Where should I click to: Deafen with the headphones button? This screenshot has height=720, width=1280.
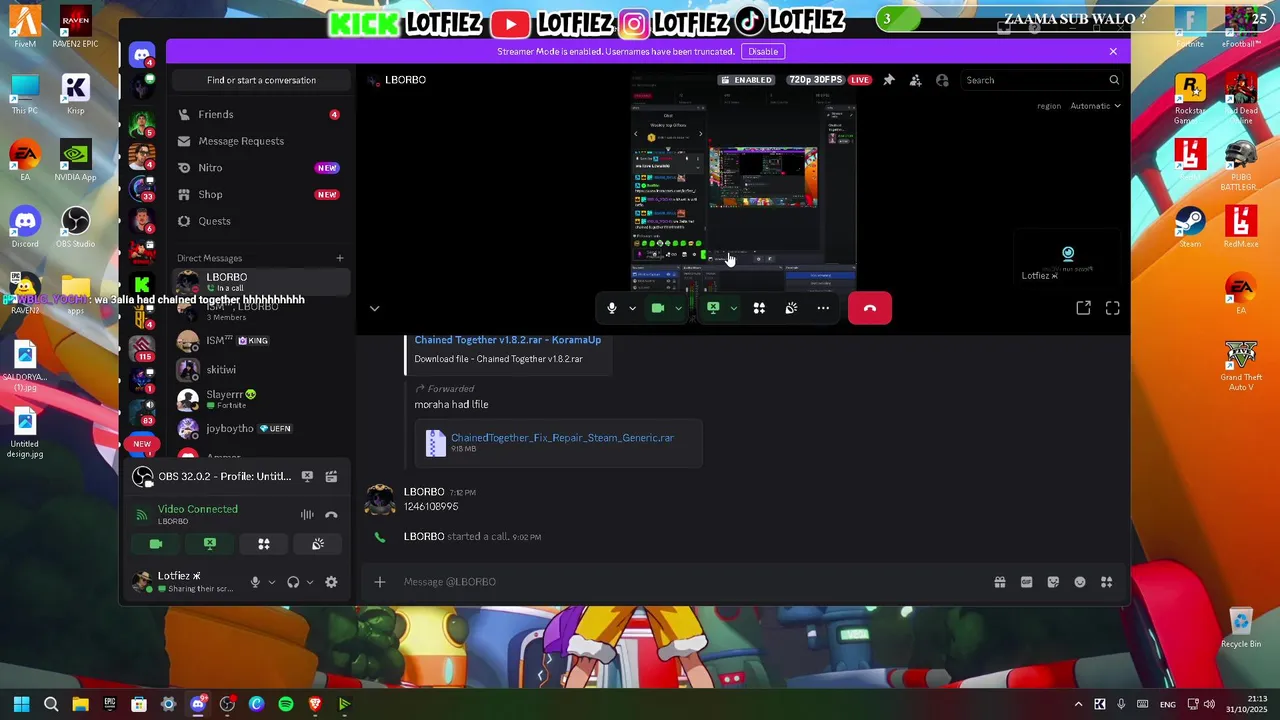(x=293, y=582)
